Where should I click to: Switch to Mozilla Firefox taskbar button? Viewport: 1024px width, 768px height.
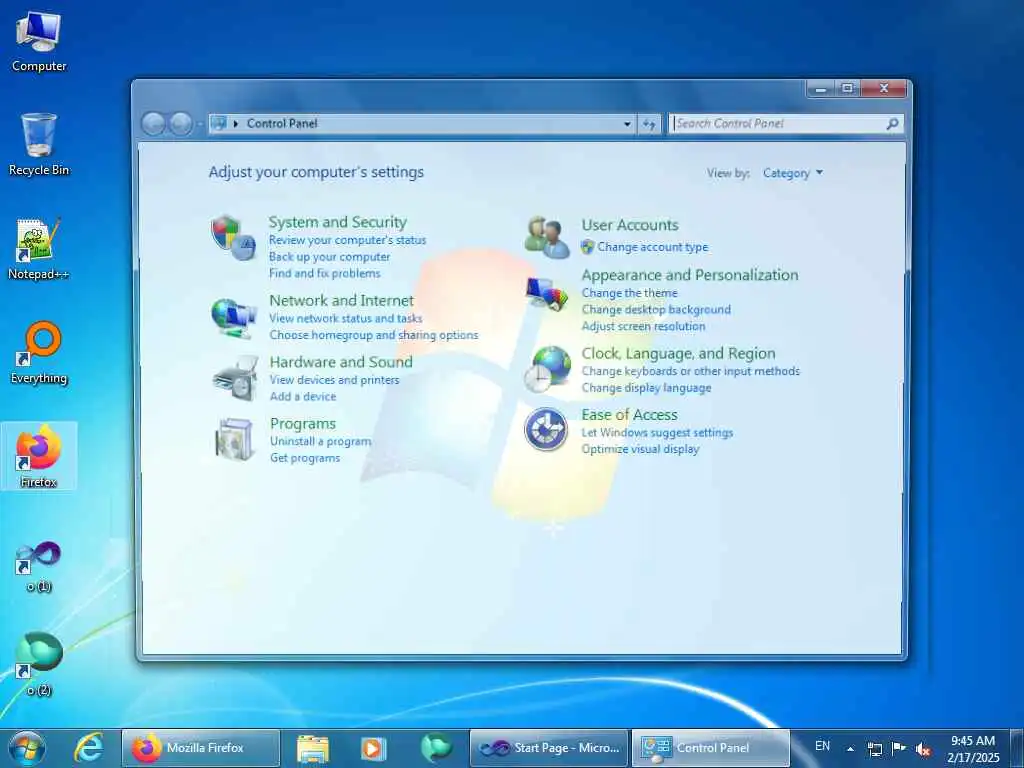[201, 748]
